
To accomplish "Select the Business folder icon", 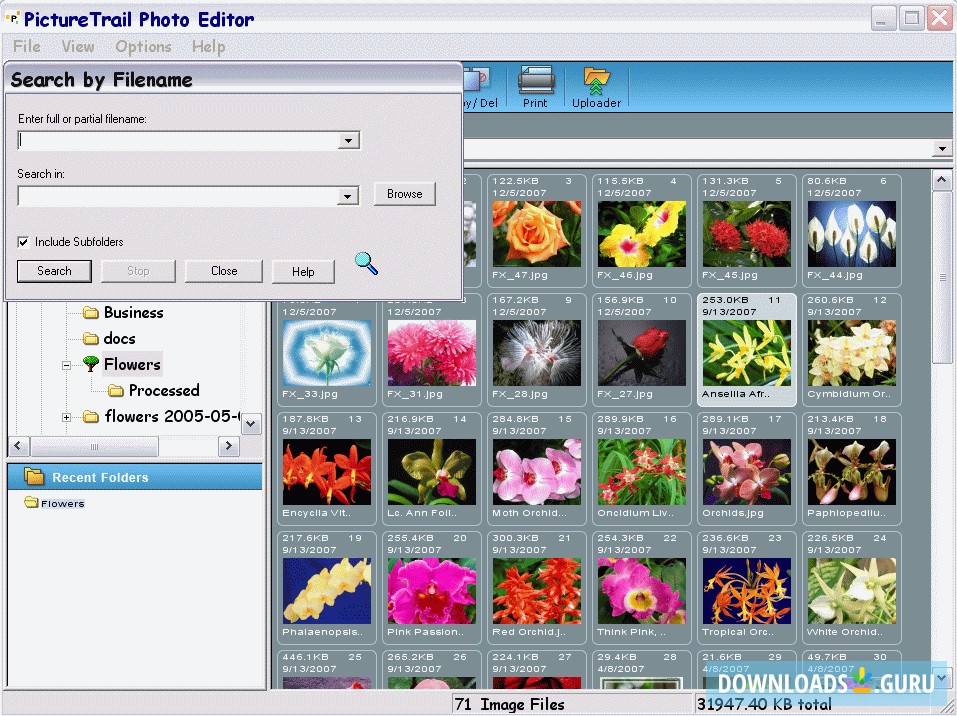I will [x=91, y=313].
